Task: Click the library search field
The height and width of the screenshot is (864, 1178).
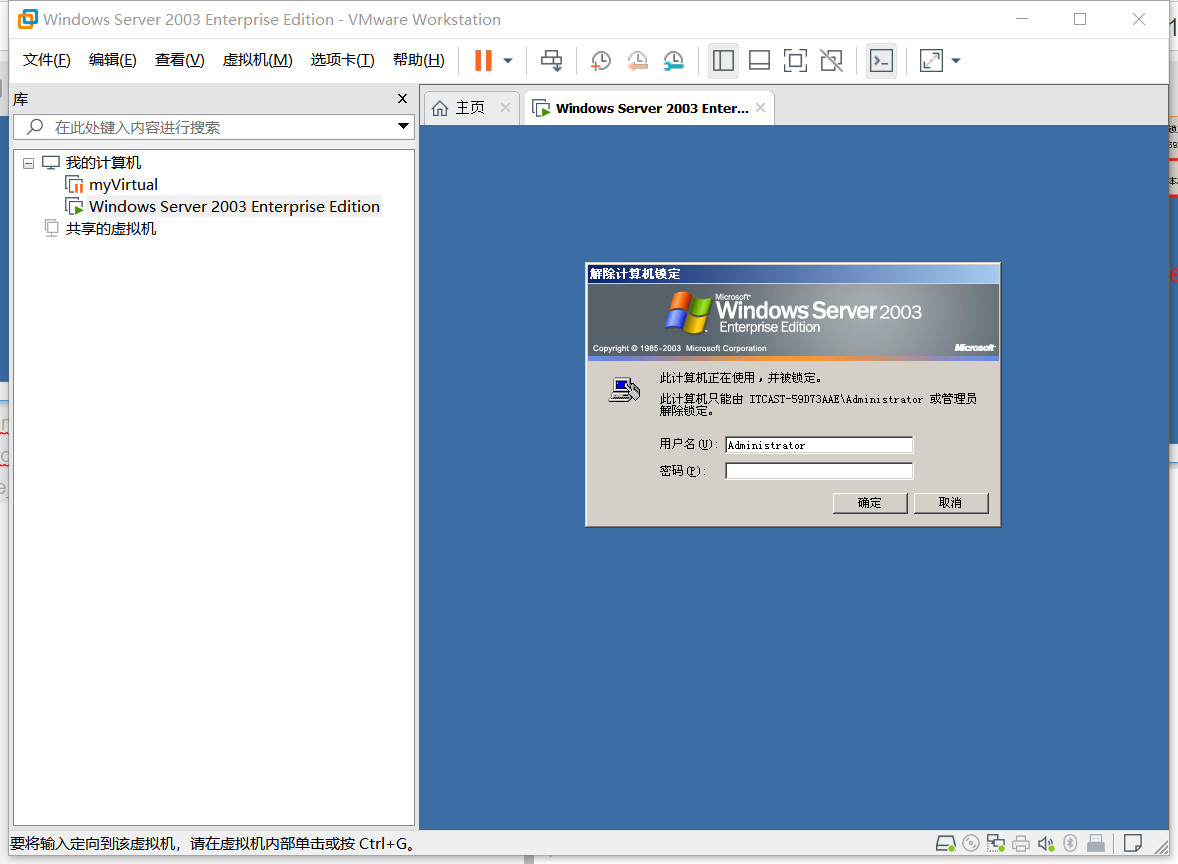Action: 213,127
